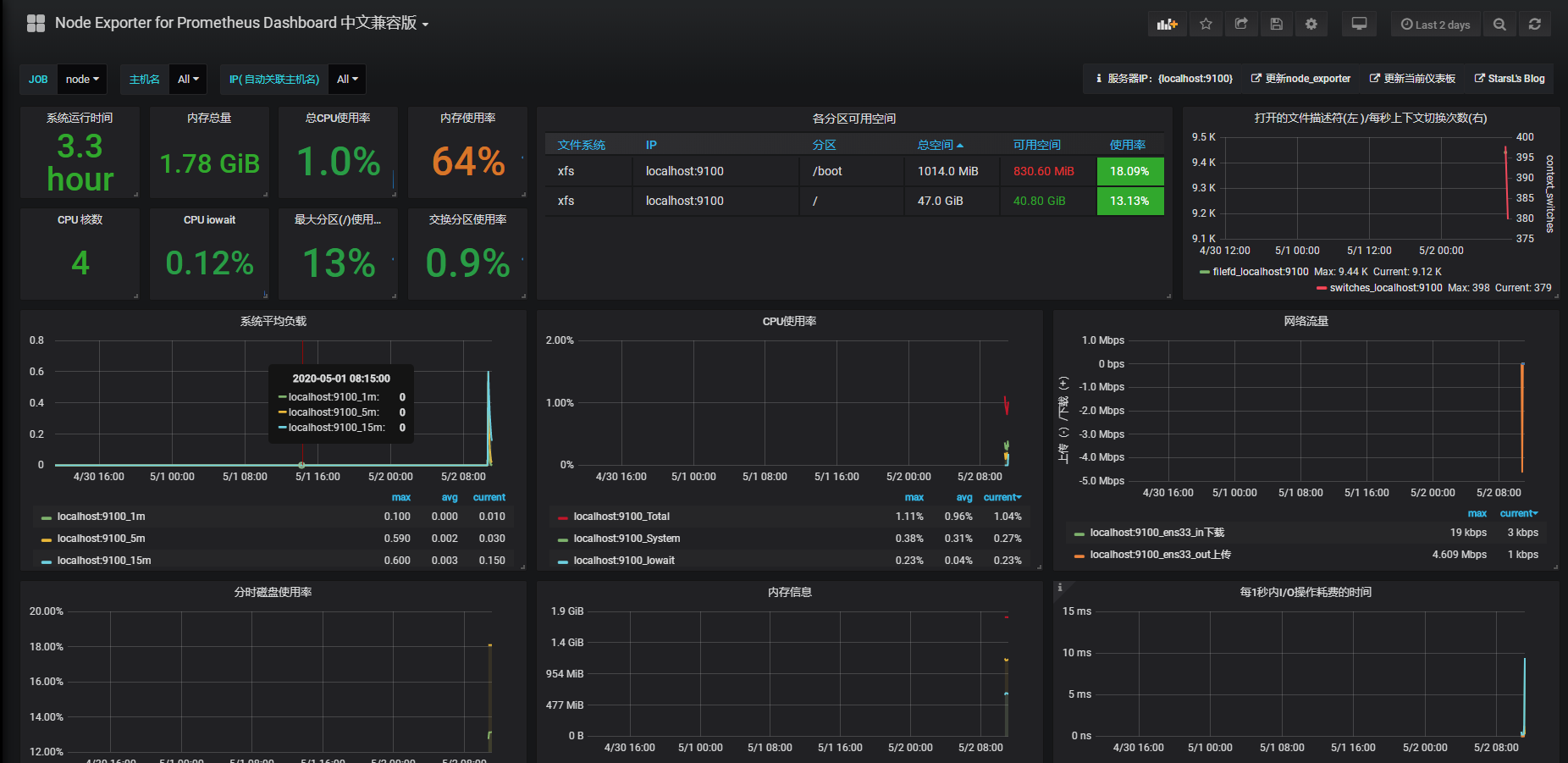
Task: Sort table by 总空间 column
Action: (940, 145)
